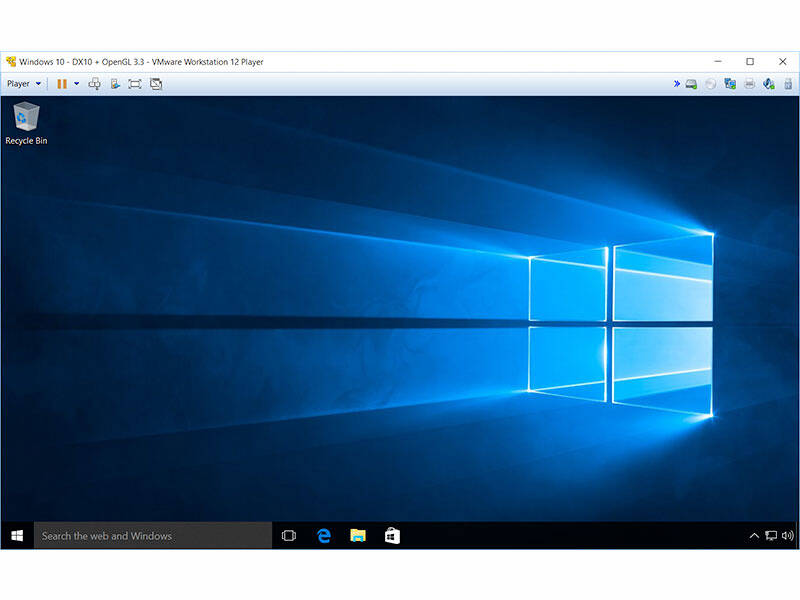800x600 pixels.
Task: Click the volume speaker tray icon
Action: pos(787,536)
